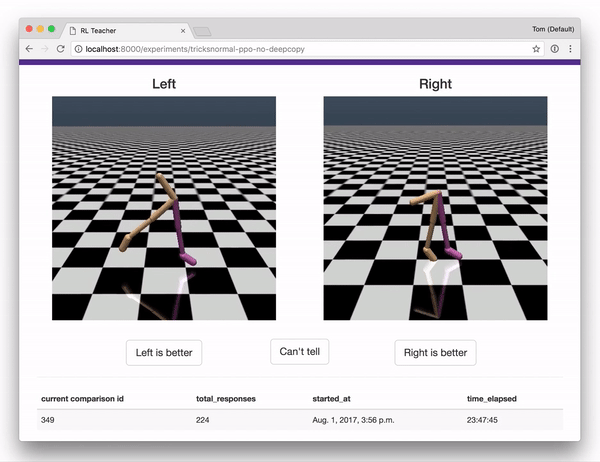600x462 pixels.
Task: Select the started_at header
Action: point(331,399)
